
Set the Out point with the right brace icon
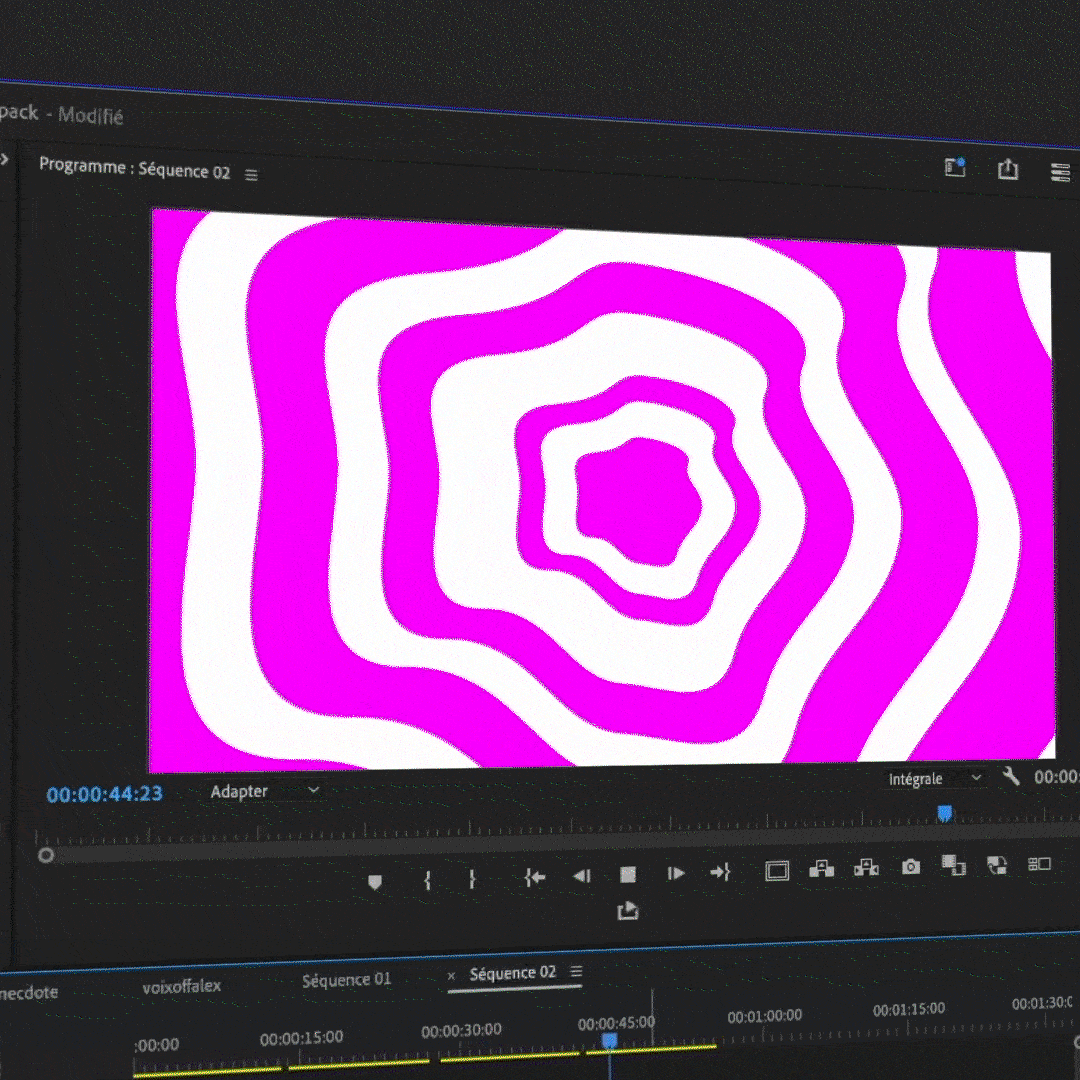(x=472, y=879)
